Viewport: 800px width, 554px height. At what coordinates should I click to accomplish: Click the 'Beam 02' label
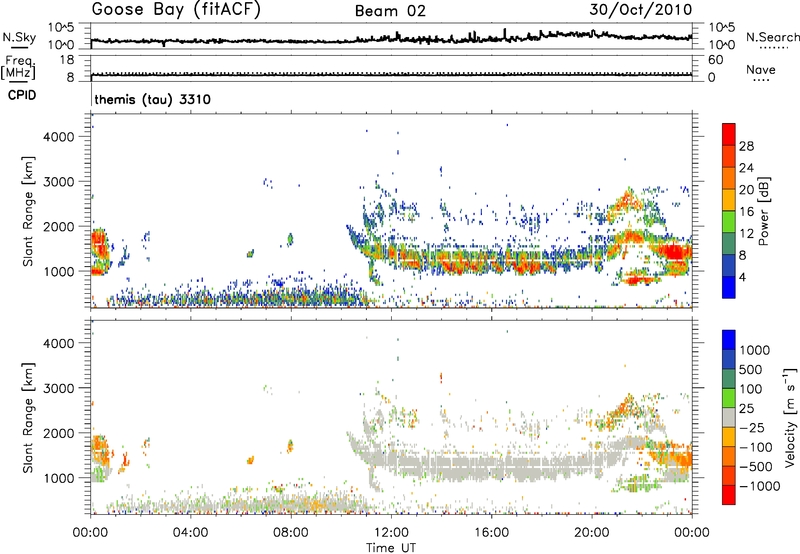(390, 11)
